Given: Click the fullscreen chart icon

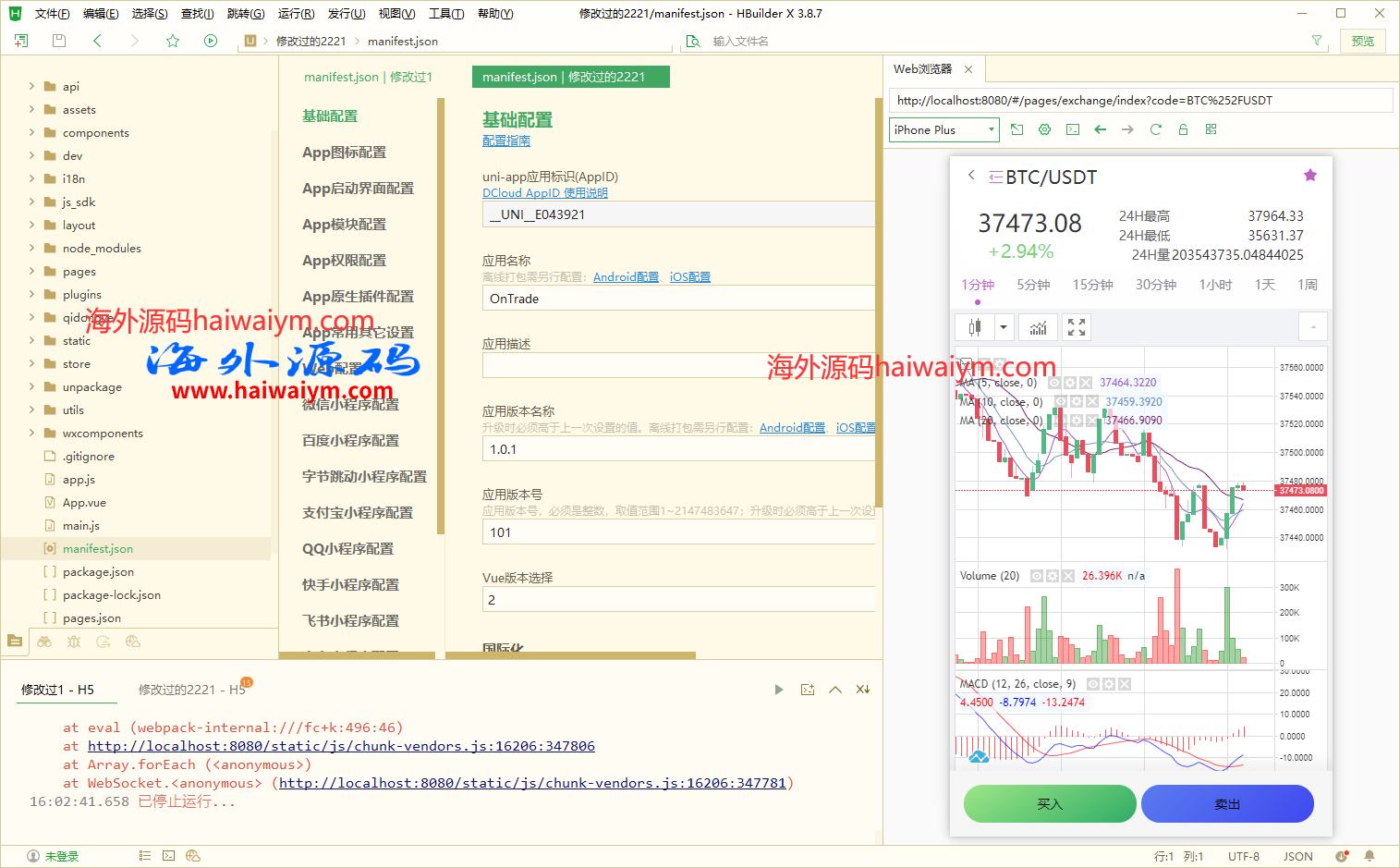Looking at the screenshot, I should 1077,327.
